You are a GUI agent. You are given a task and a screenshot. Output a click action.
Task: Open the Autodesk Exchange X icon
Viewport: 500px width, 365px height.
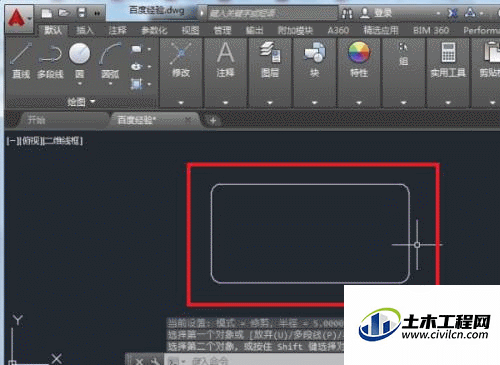[x=452, y=13]
